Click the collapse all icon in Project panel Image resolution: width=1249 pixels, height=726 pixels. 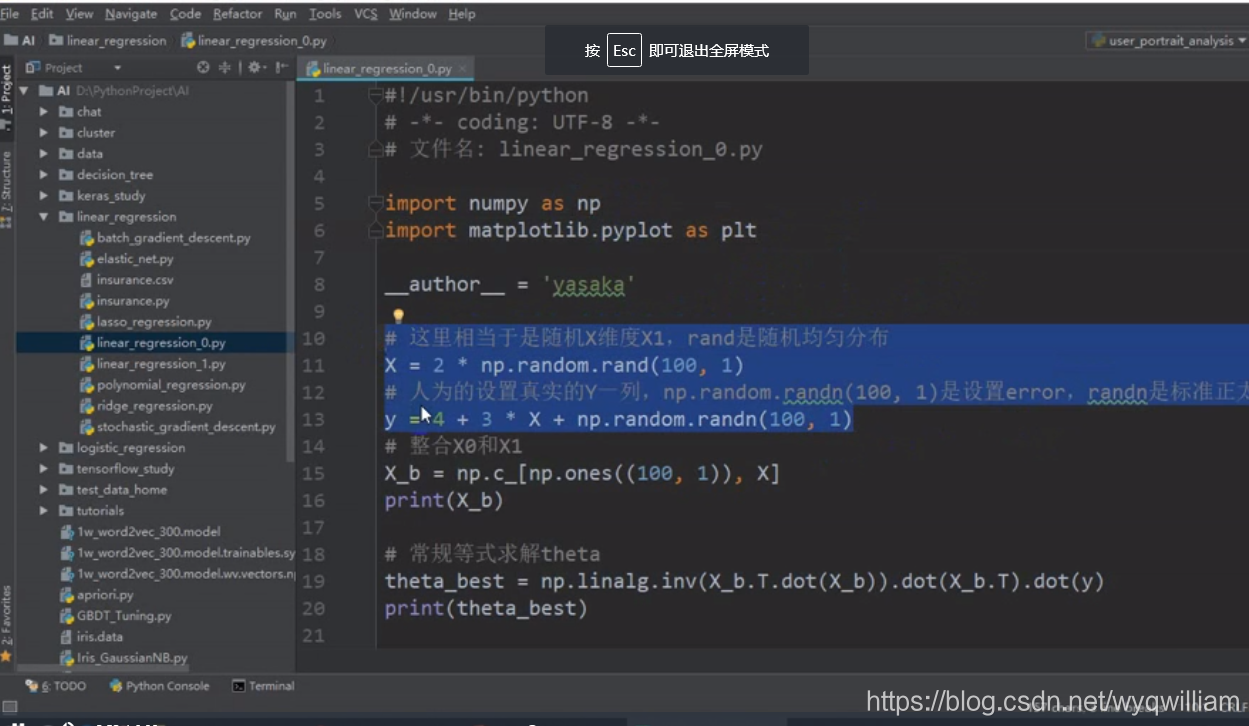(x=224, y=67)
